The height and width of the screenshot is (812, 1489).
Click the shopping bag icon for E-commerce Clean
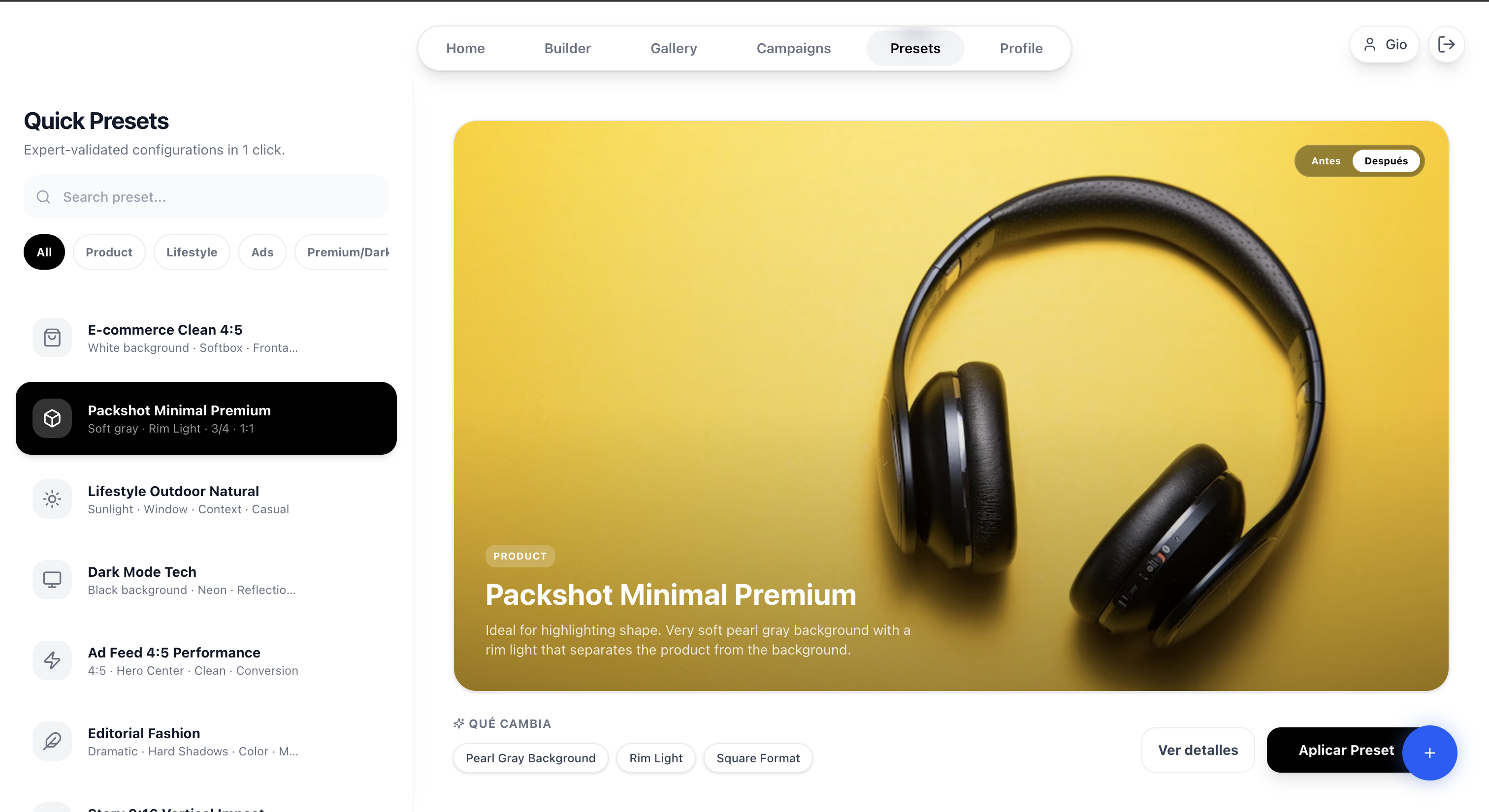[52, 337]
